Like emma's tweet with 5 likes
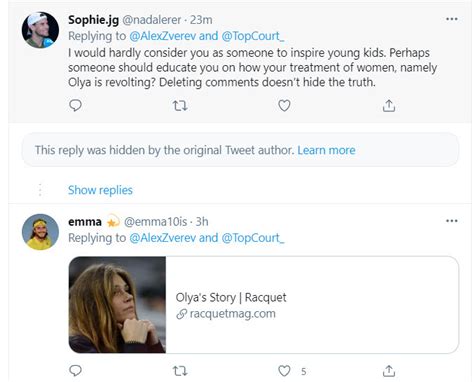Image resolution: width=474 pixels, height=382 pixels. 284,371
